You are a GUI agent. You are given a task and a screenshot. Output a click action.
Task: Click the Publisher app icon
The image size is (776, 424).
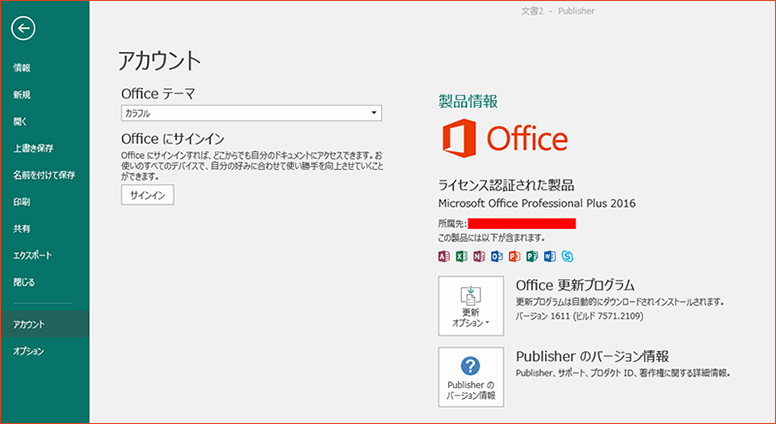tap(532, 256)
